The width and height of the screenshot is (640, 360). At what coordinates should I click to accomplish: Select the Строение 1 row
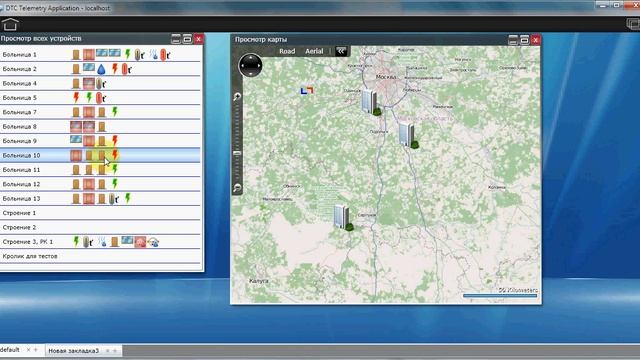[x=100, y=213]
